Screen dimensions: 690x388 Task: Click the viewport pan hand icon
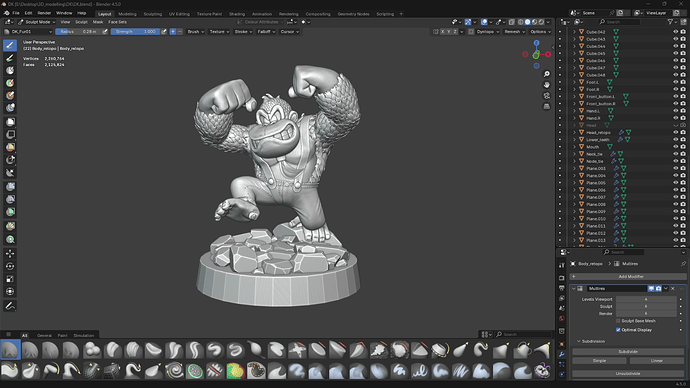pyautogui.click(x=547, y=84)
